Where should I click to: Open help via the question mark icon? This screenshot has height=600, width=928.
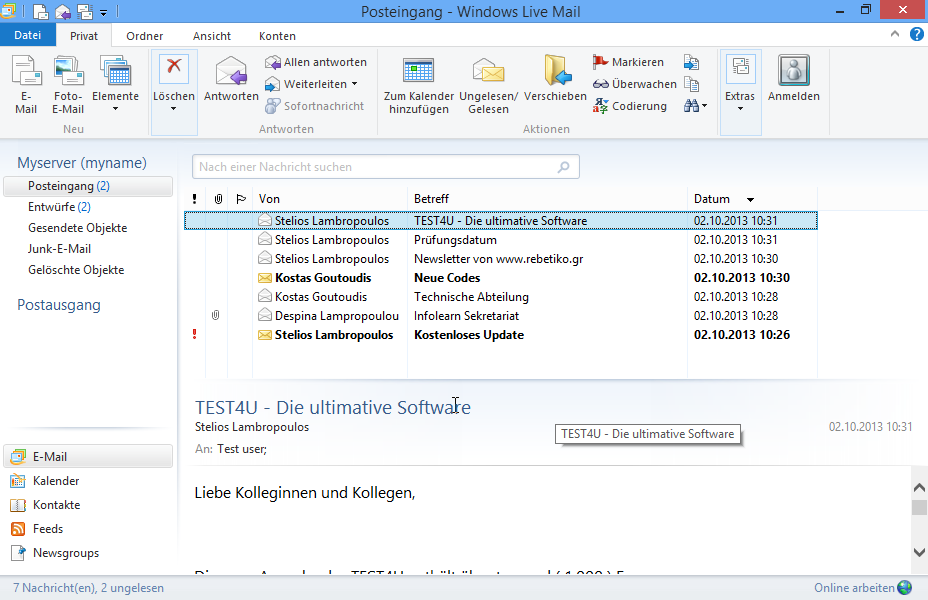pyautogui.click(x=916, y=34)
